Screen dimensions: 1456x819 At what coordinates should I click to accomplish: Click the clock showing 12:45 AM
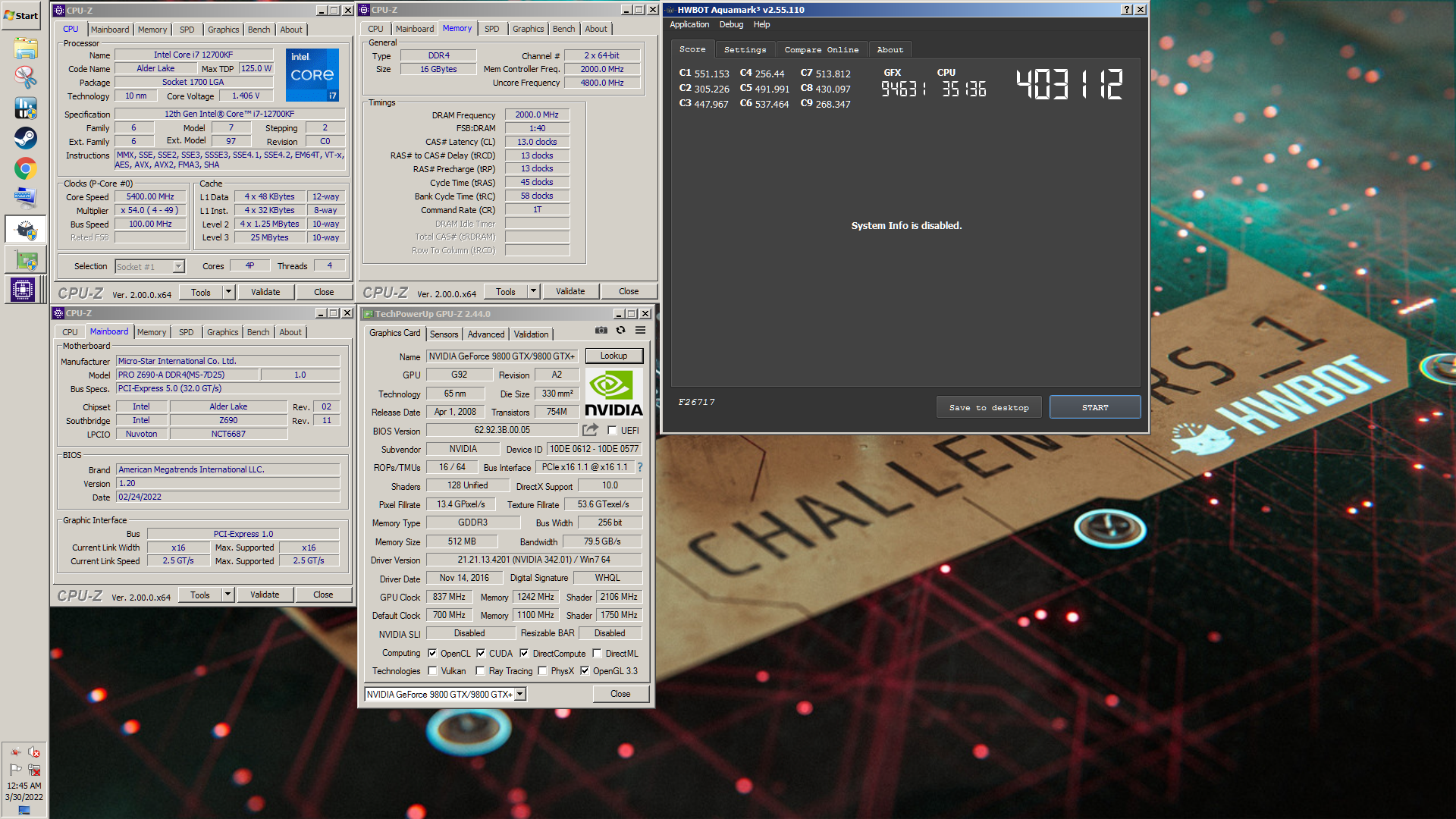point(24,786)
